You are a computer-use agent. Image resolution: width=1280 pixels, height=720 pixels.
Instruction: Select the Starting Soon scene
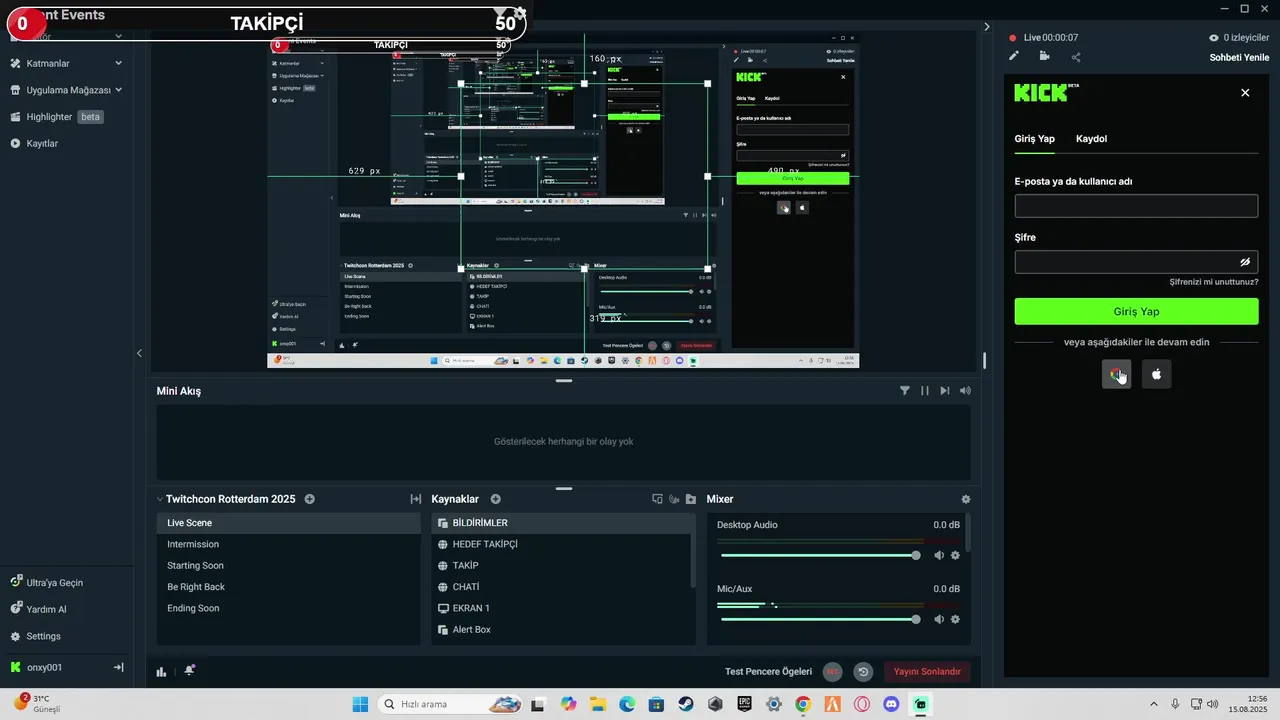pos(288,565)
